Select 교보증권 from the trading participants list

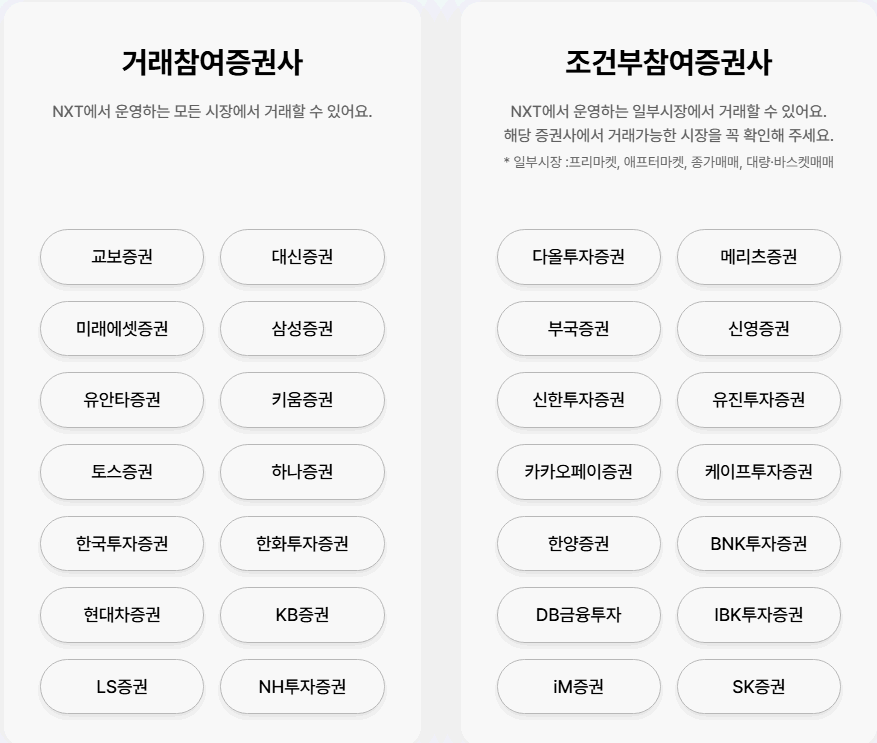(x=121, y=257)
